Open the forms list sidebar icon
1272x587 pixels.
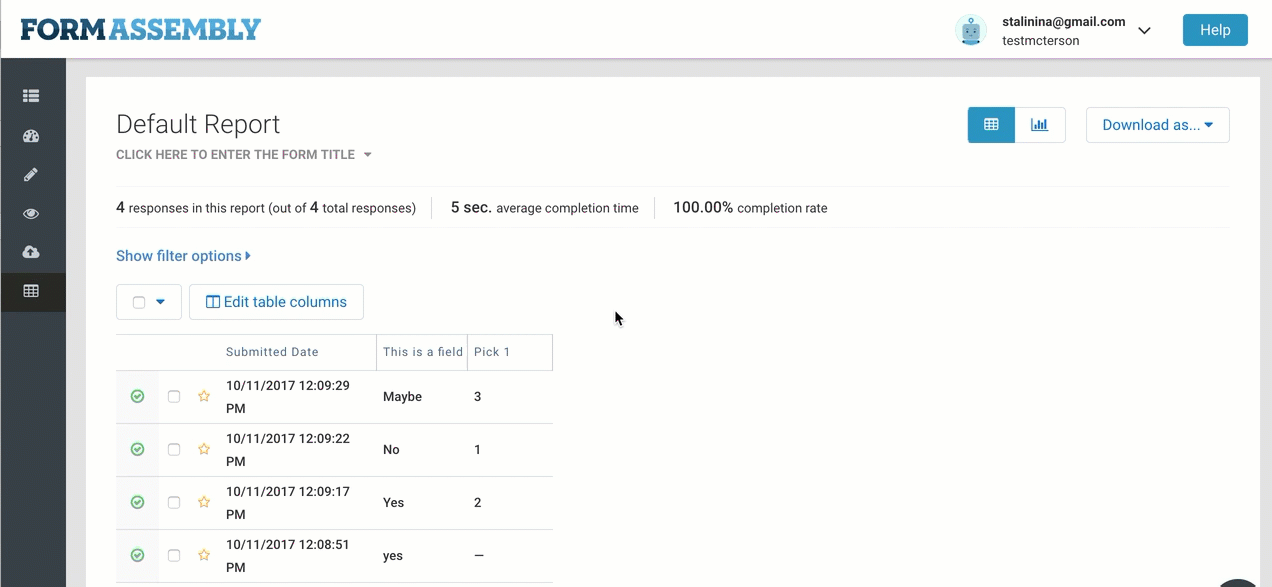click(31, 96)
